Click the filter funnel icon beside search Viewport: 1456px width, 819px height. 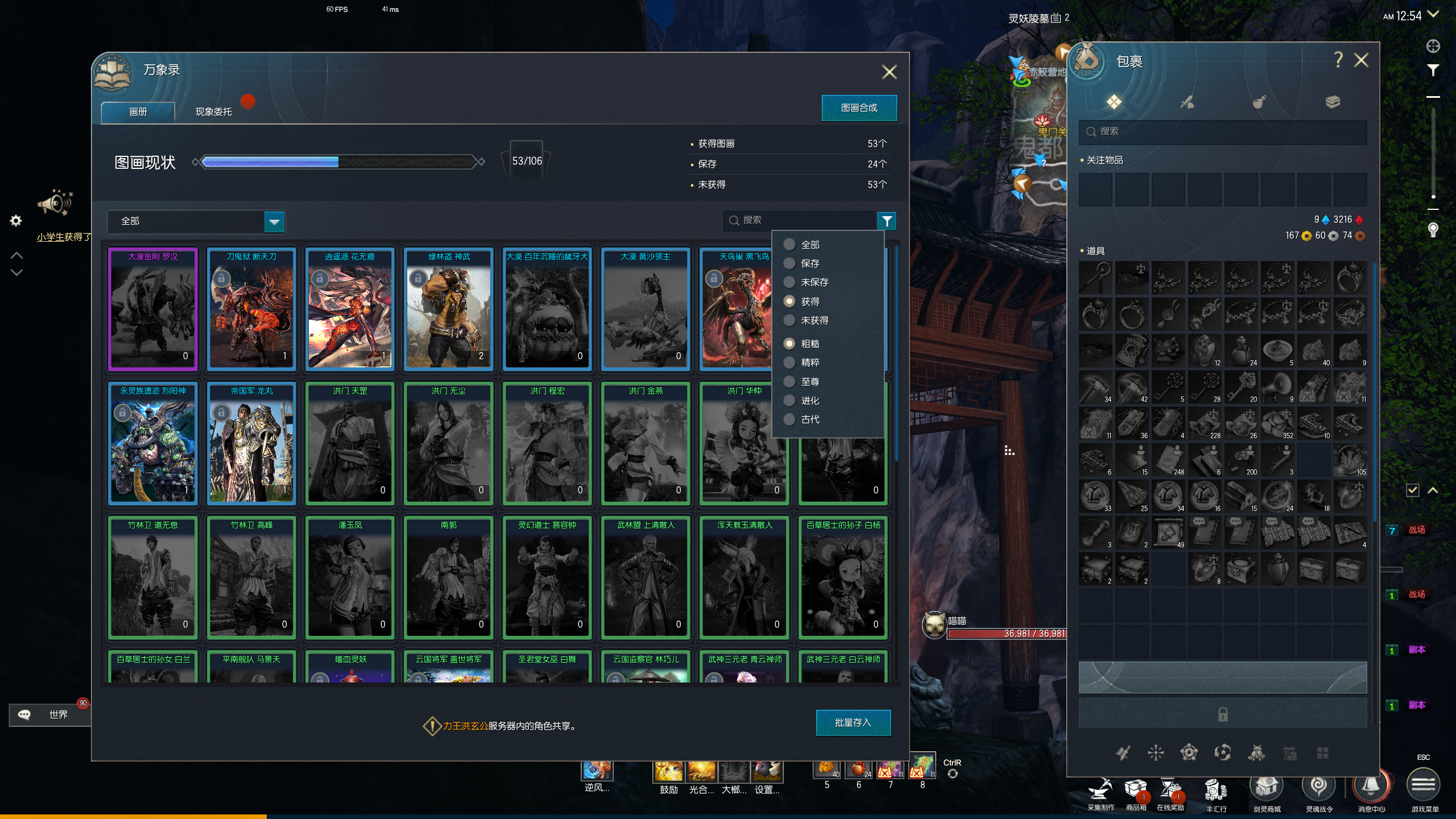[x=886, y=221]
